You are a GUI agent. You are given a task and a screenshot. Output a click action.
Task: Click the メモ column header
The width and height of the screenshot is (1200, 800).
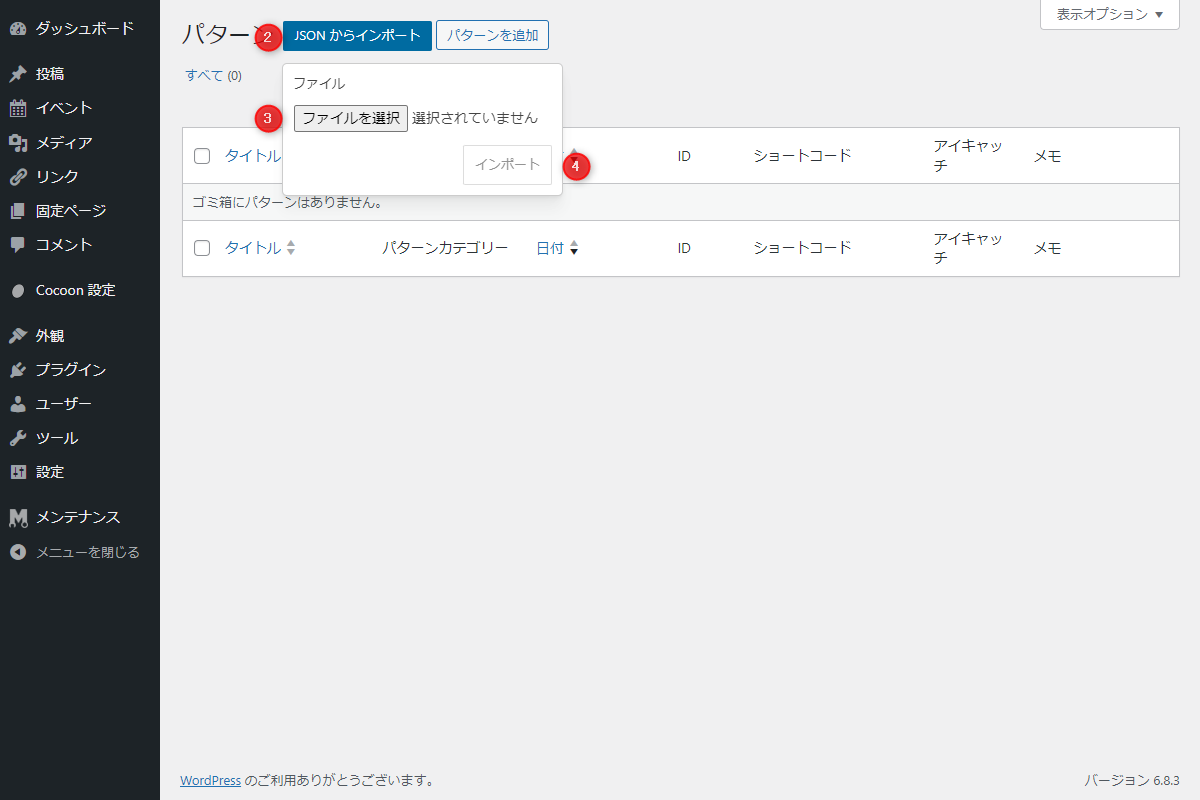[x=1047, y=156]
